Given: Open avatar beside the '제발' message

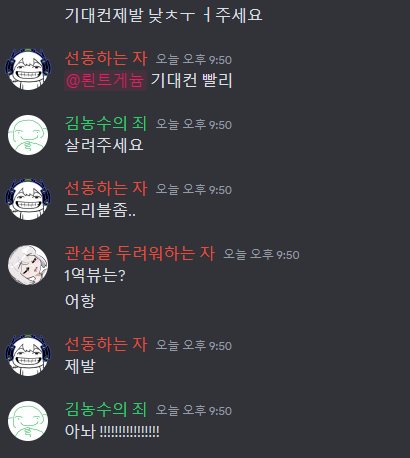Looking at the screenshot, I should (x=28, y=355).
